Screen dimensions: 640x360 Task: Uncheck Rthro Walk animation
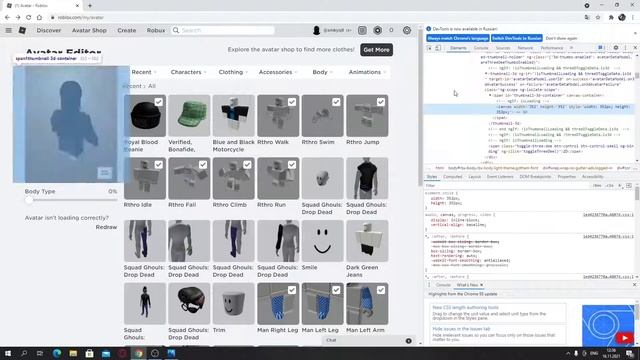coord(292,102)
